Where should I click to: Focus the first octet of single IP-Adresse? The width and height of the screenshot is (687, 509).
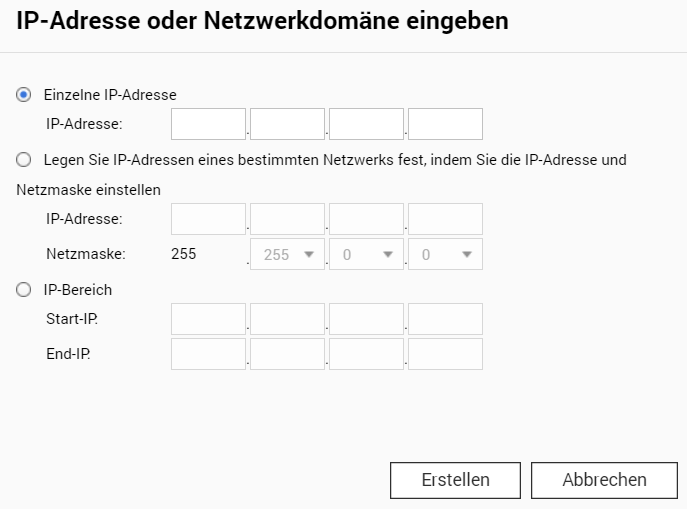208,124
